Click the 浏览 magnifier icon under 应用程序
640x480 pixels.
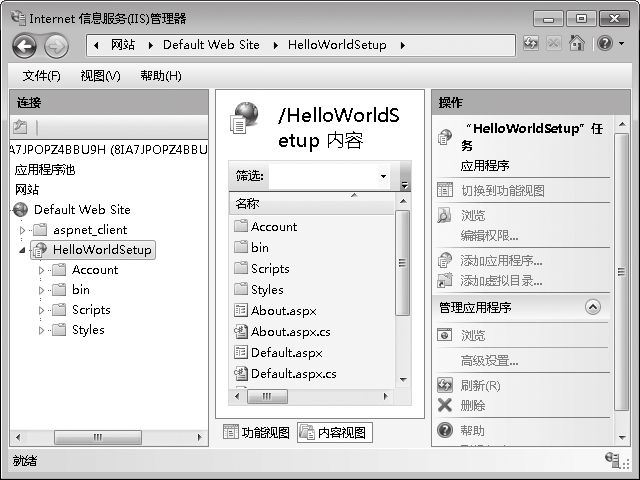[444, 215]
